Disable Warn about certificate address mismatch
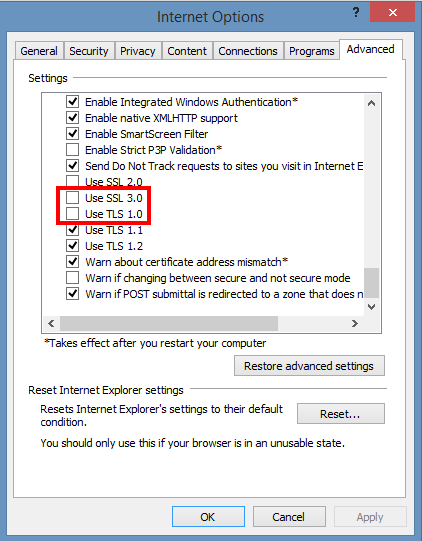 (72, 262)
